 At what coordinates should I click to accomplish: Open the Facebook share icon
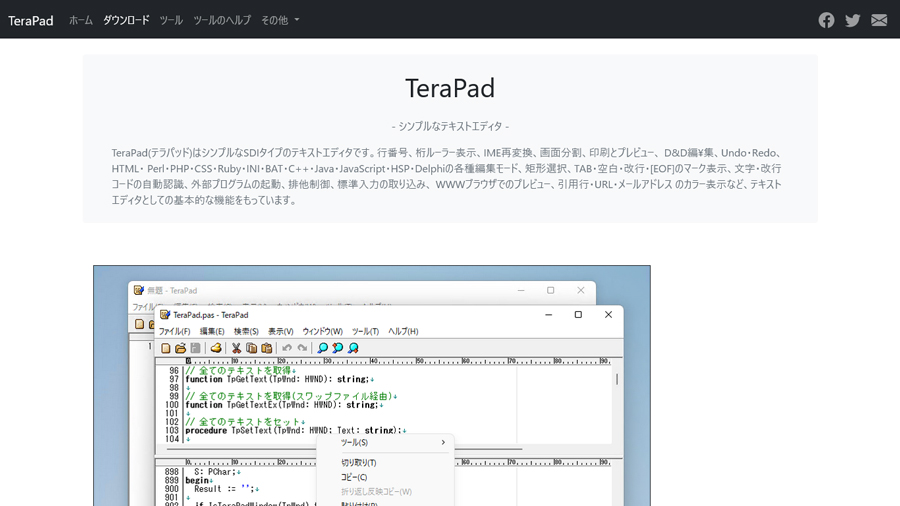tap(826, 20)
